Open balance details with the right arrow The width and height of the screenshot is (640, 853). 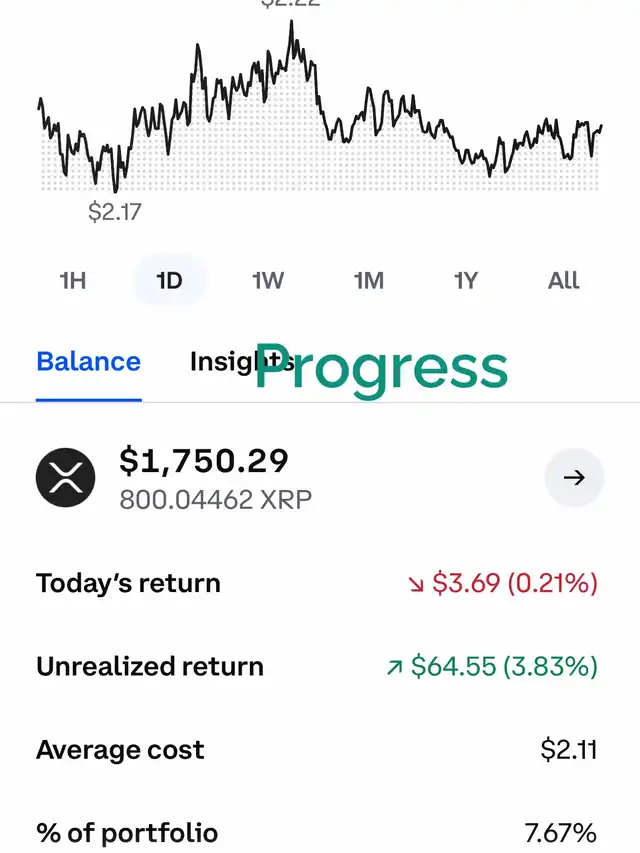pos(574,477)
